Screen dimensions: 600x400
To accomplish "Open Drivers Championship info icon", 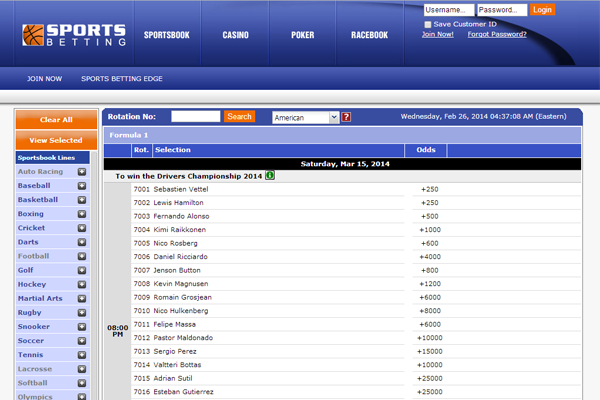I will [x=270, y=175].
